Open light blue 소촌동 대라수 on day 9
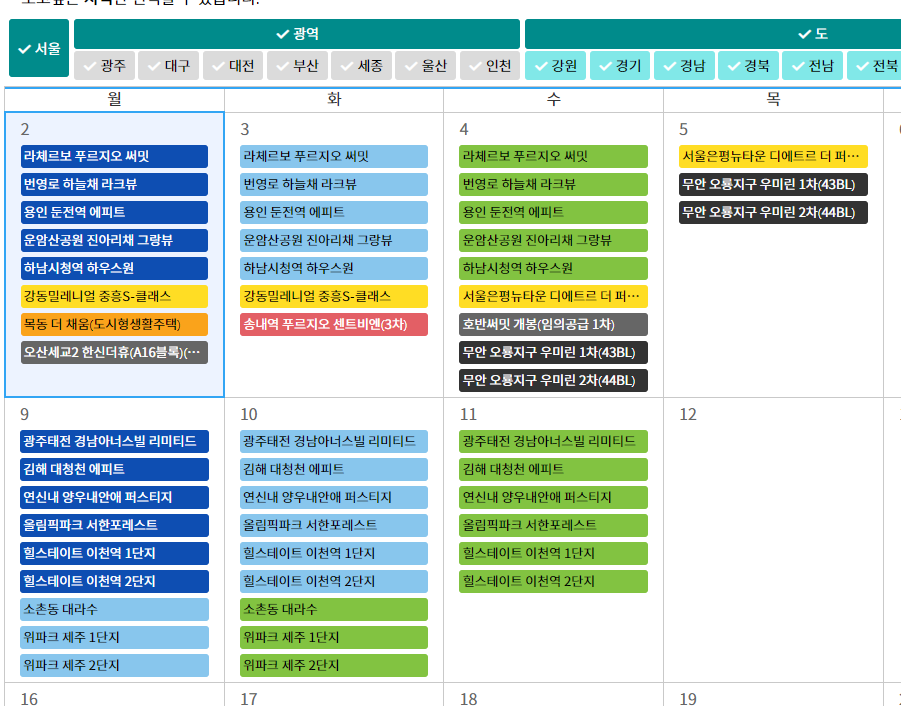 [114, 609]
